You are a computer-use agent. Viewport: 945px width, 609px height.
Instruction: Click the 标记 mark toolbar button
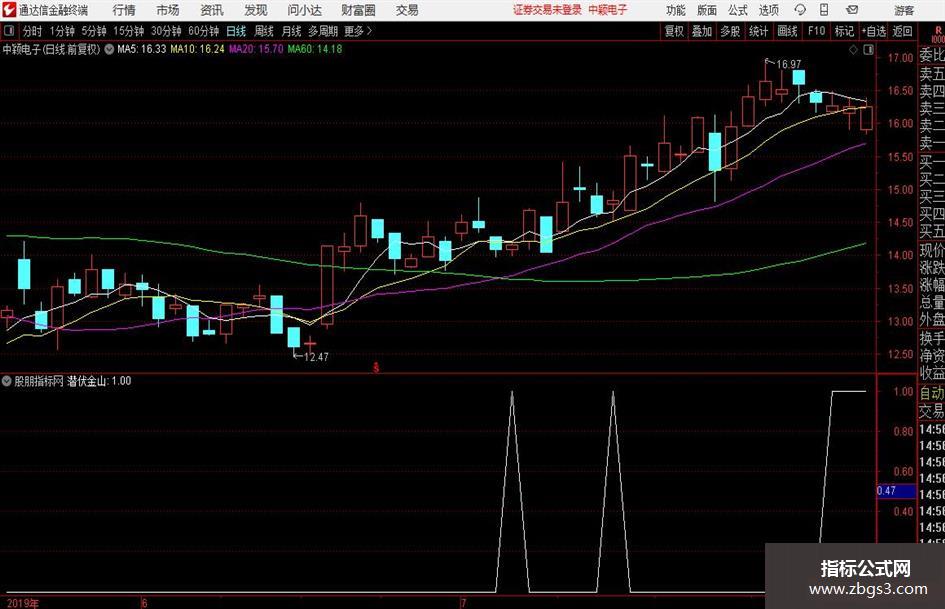pyautogui.click(x=844, y=31)
